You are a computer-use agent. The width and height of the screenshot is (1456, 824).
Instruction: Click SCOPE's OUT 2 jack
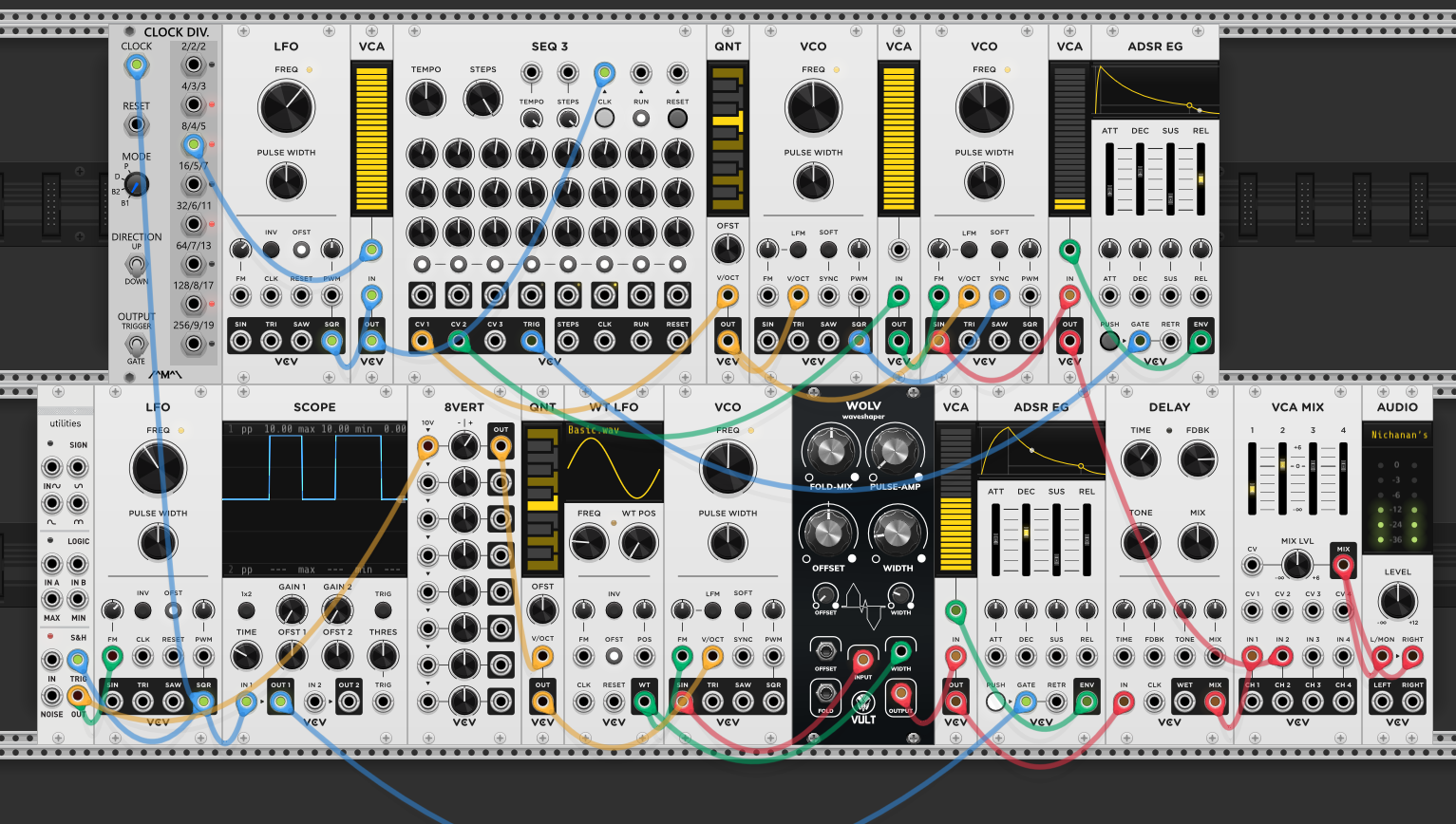(349, 702)
